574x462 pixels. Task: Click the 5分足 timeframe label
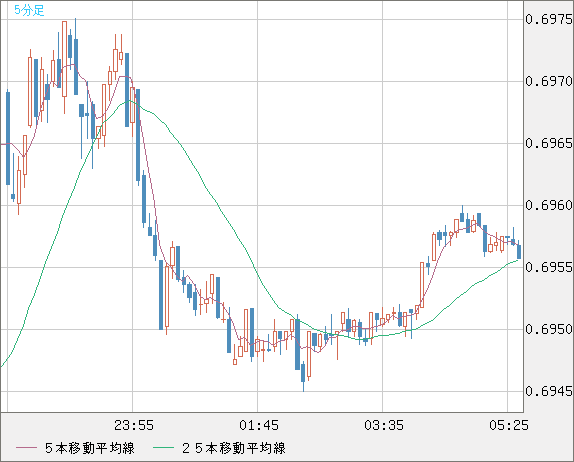[29, 10]
